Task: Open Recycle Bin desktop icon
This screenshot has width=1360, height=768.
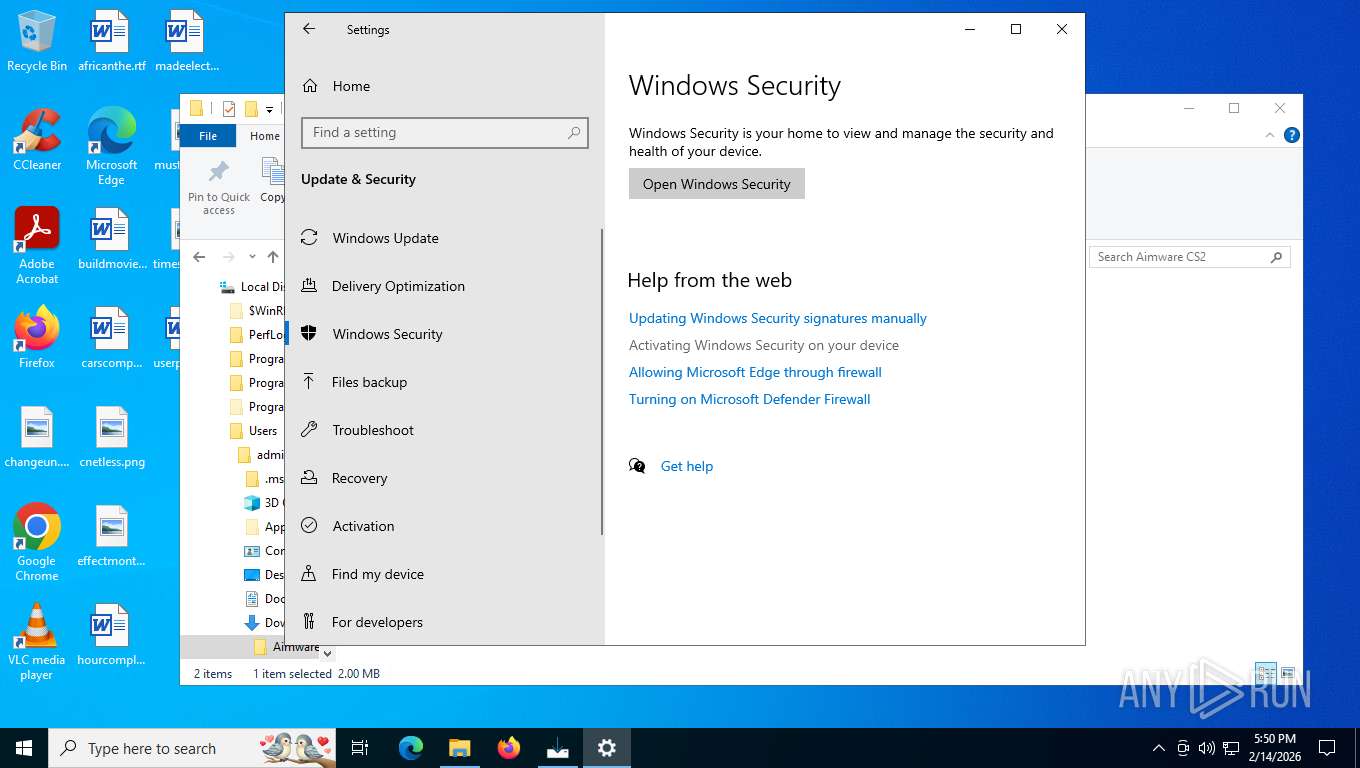Action: tap(37, 41)
